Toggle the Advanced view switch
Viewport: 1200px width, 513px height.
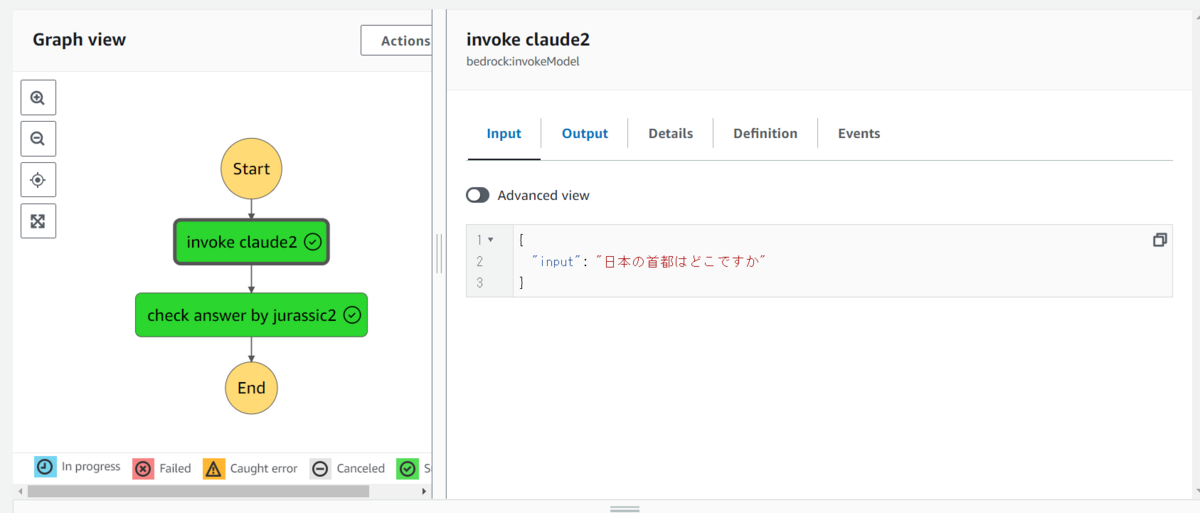[x=478, y=195]
